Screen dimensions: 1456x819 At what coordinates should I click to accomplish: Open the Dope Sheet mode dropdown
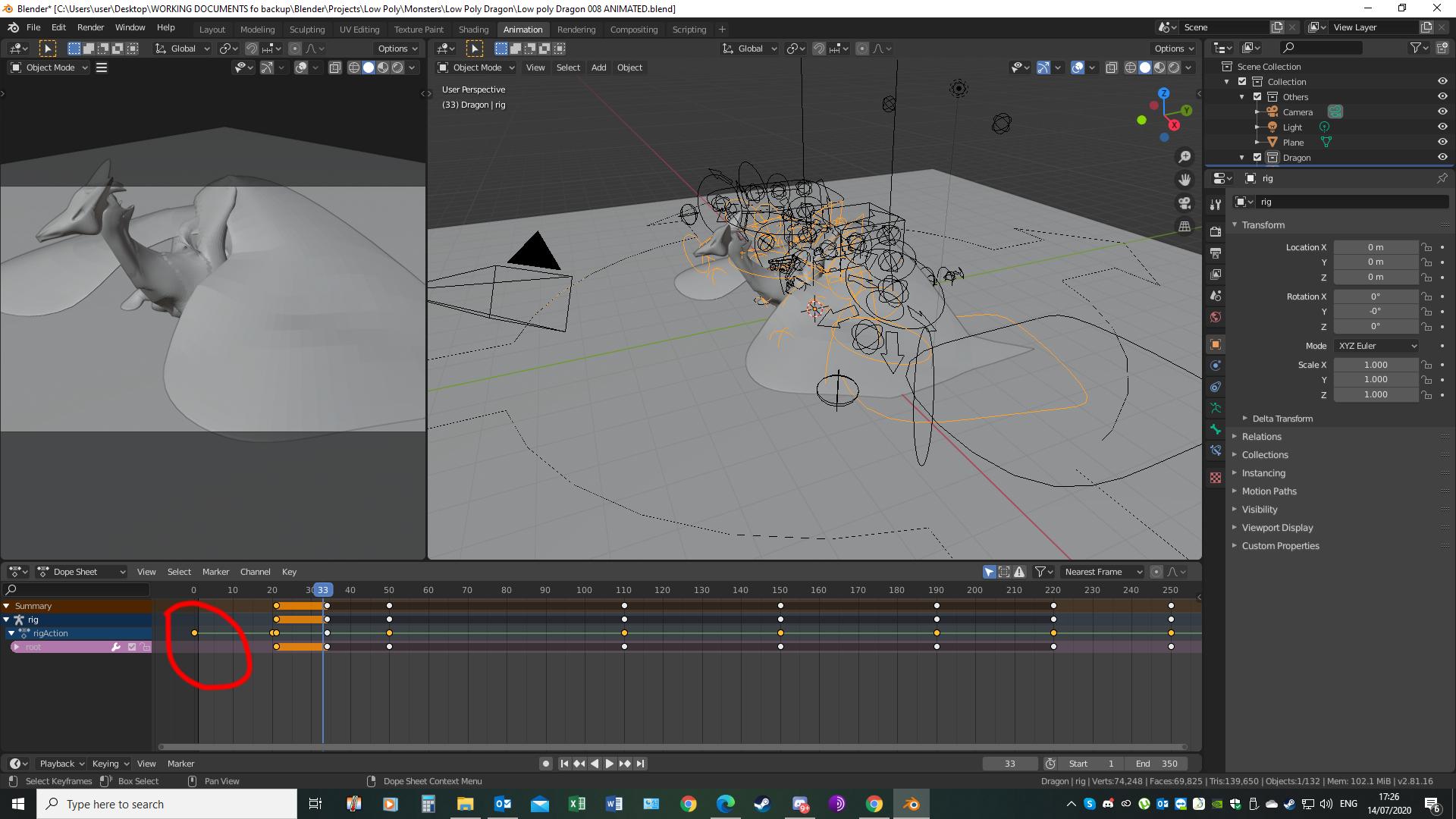(x=81, y=572)
